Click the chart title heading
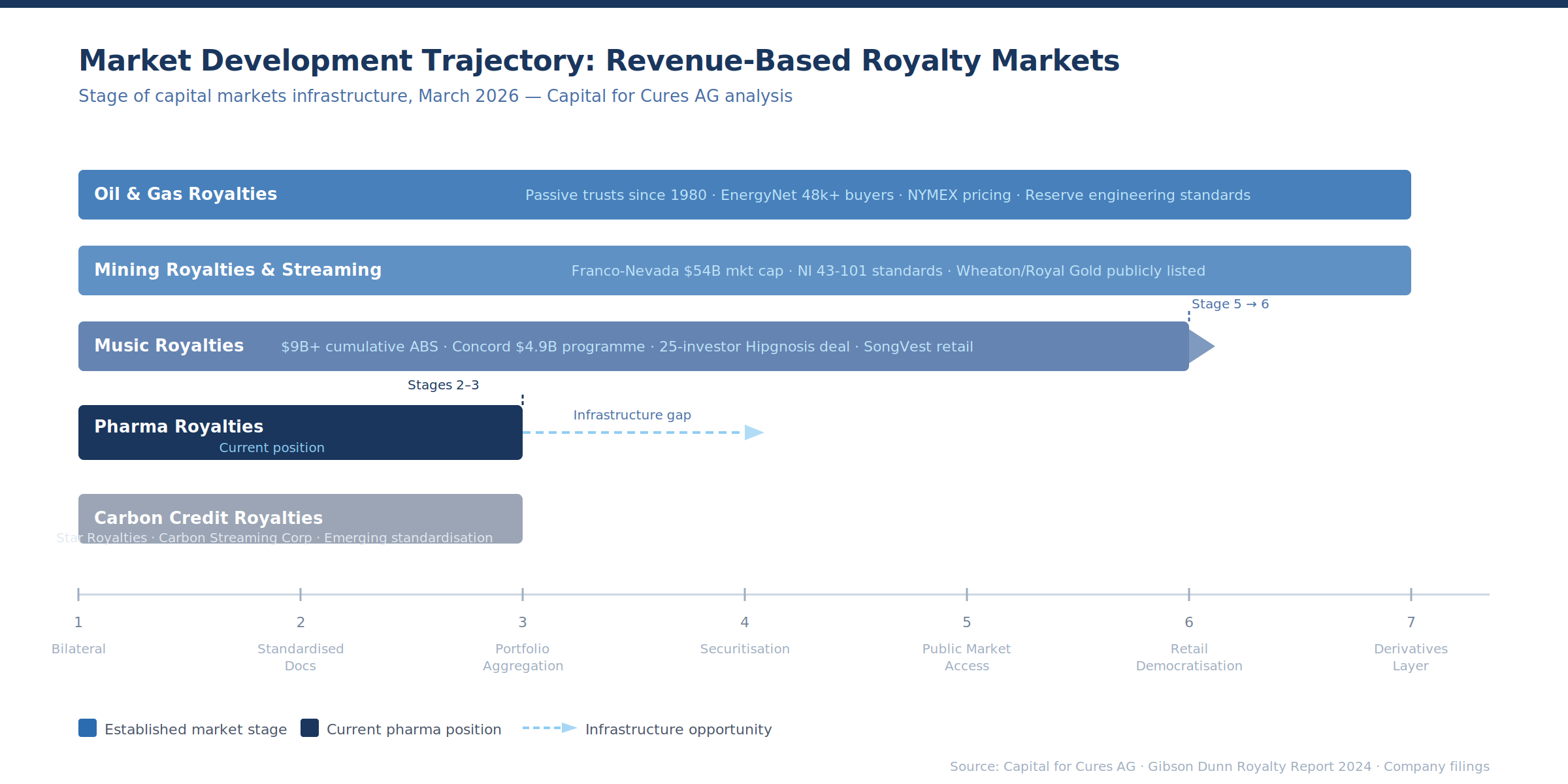 598,61
